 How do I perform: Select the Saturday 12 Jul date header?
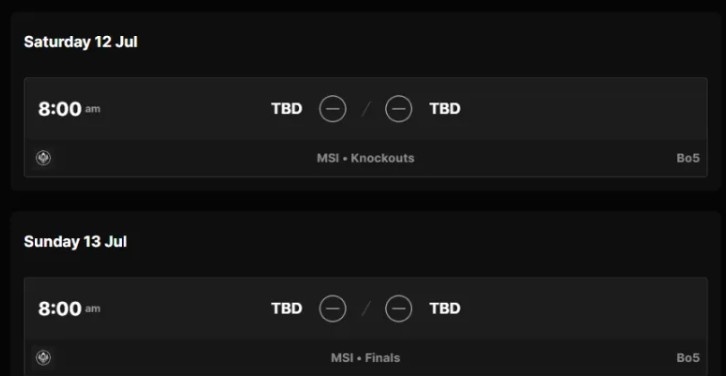[x=81, y=42]
